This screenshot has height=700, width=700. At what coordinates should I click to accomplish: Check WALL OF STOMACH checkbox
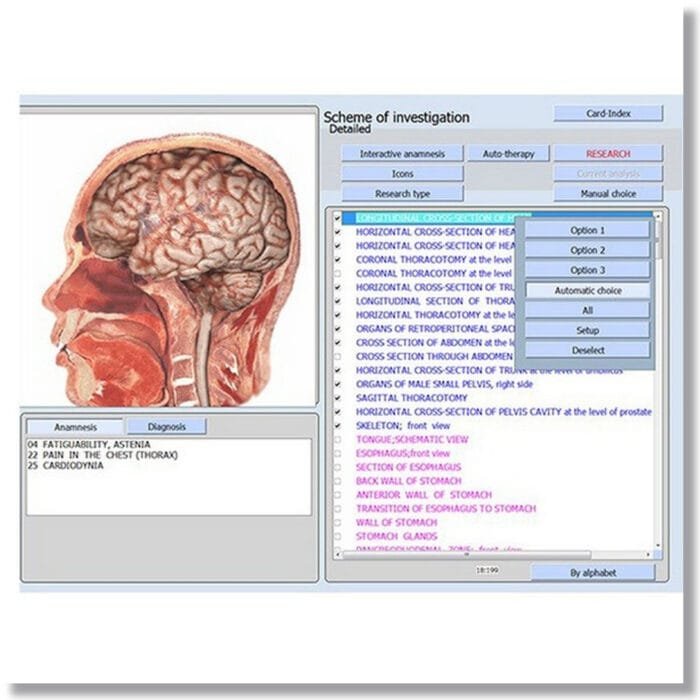pos(338,522)
